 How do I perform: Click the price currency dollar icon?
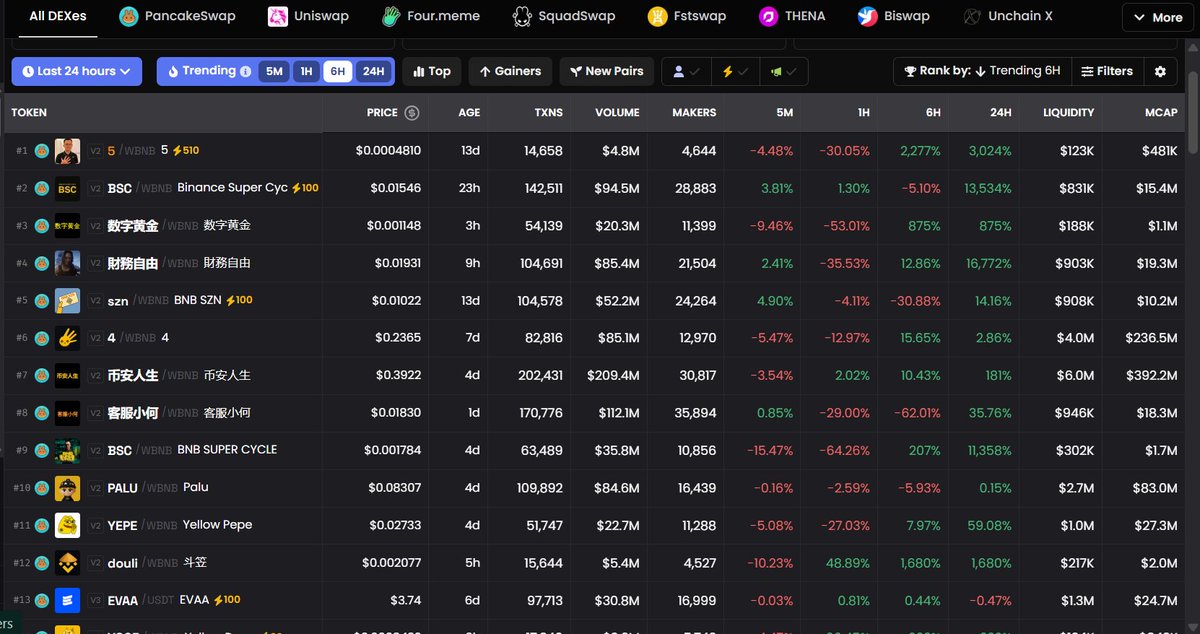(411, 113)
